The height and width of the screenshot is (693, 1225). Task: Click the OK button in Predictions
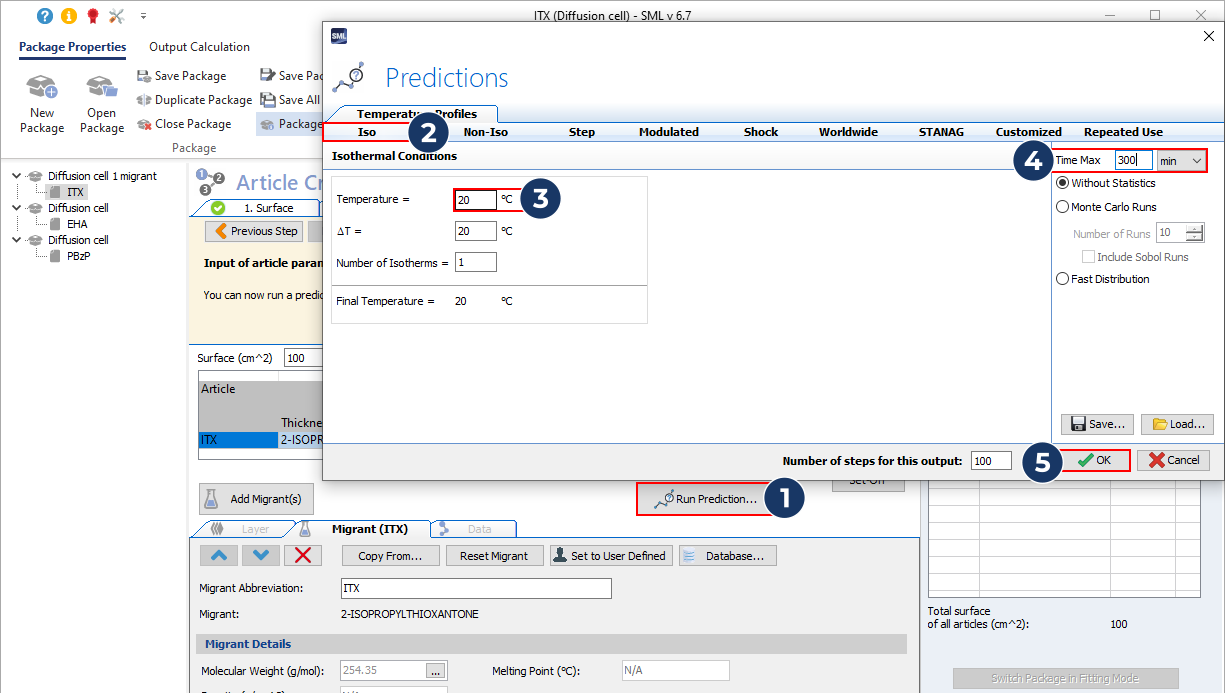tap(1094, 460)
